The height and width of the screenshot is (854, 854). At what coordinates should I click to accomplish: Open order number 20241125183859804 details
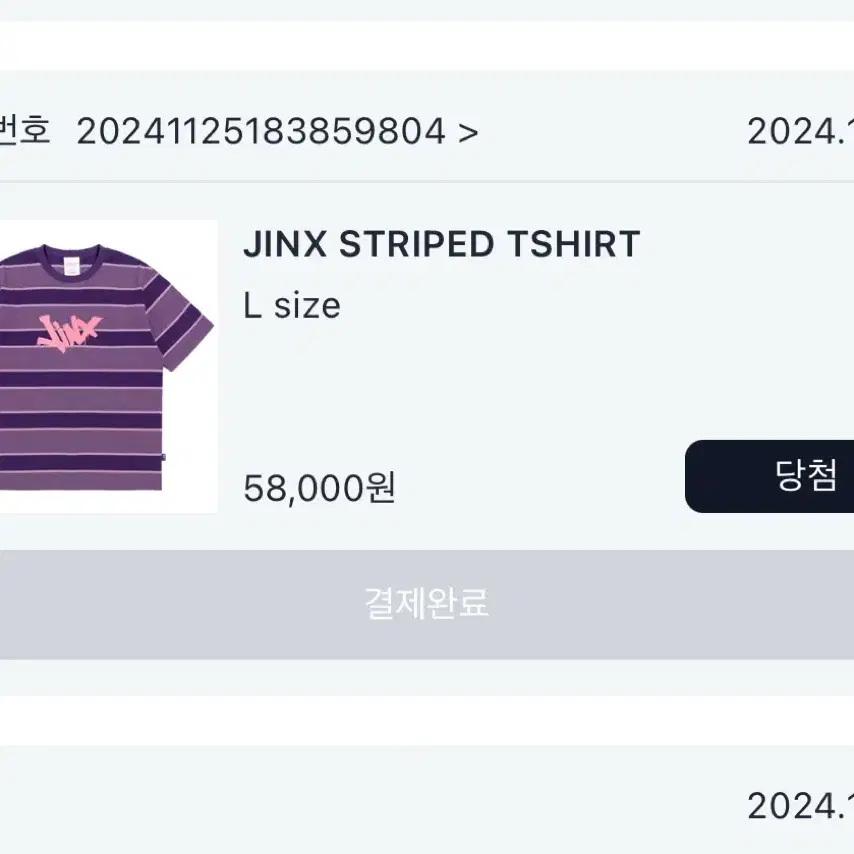261,132
